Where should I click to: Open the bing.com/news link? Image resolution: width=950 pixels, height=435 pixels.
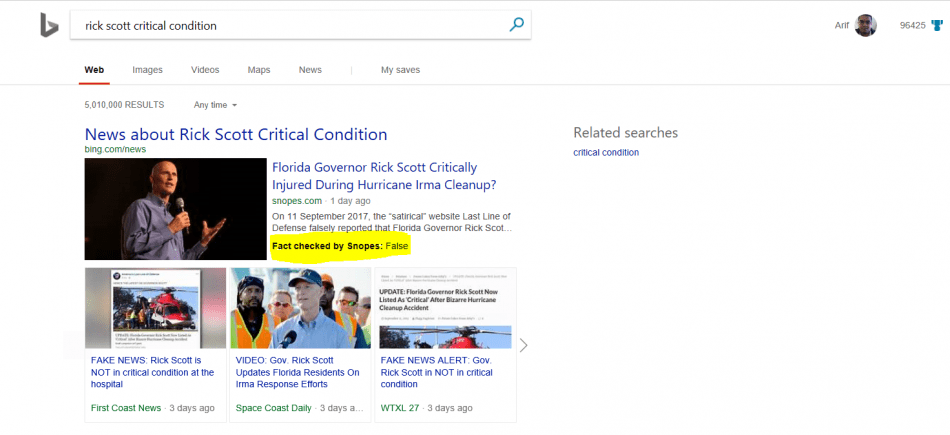coord(115,149)
